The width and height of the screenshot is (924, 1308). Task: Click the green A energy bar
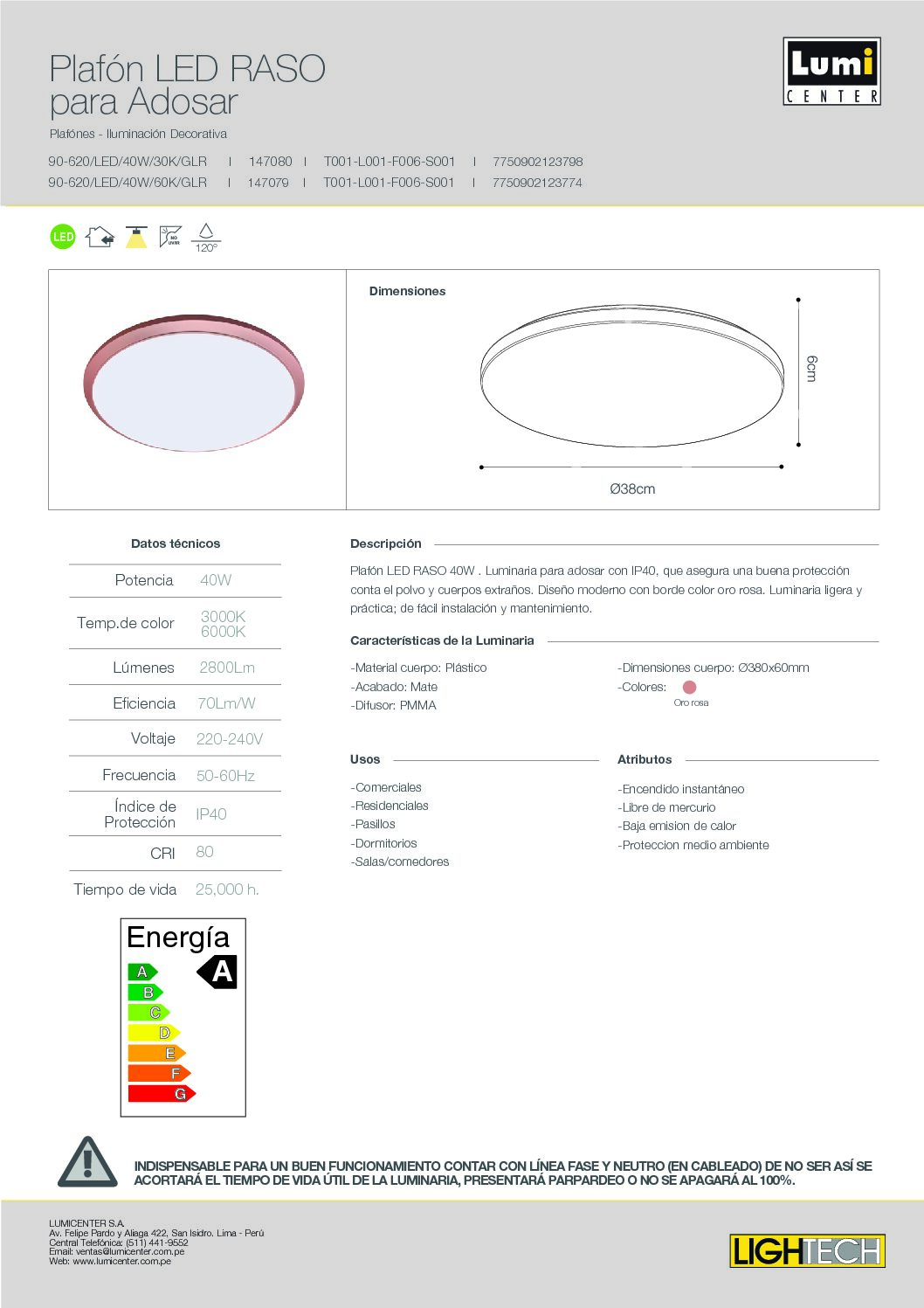pyautogui.click(x=142, y=972)
